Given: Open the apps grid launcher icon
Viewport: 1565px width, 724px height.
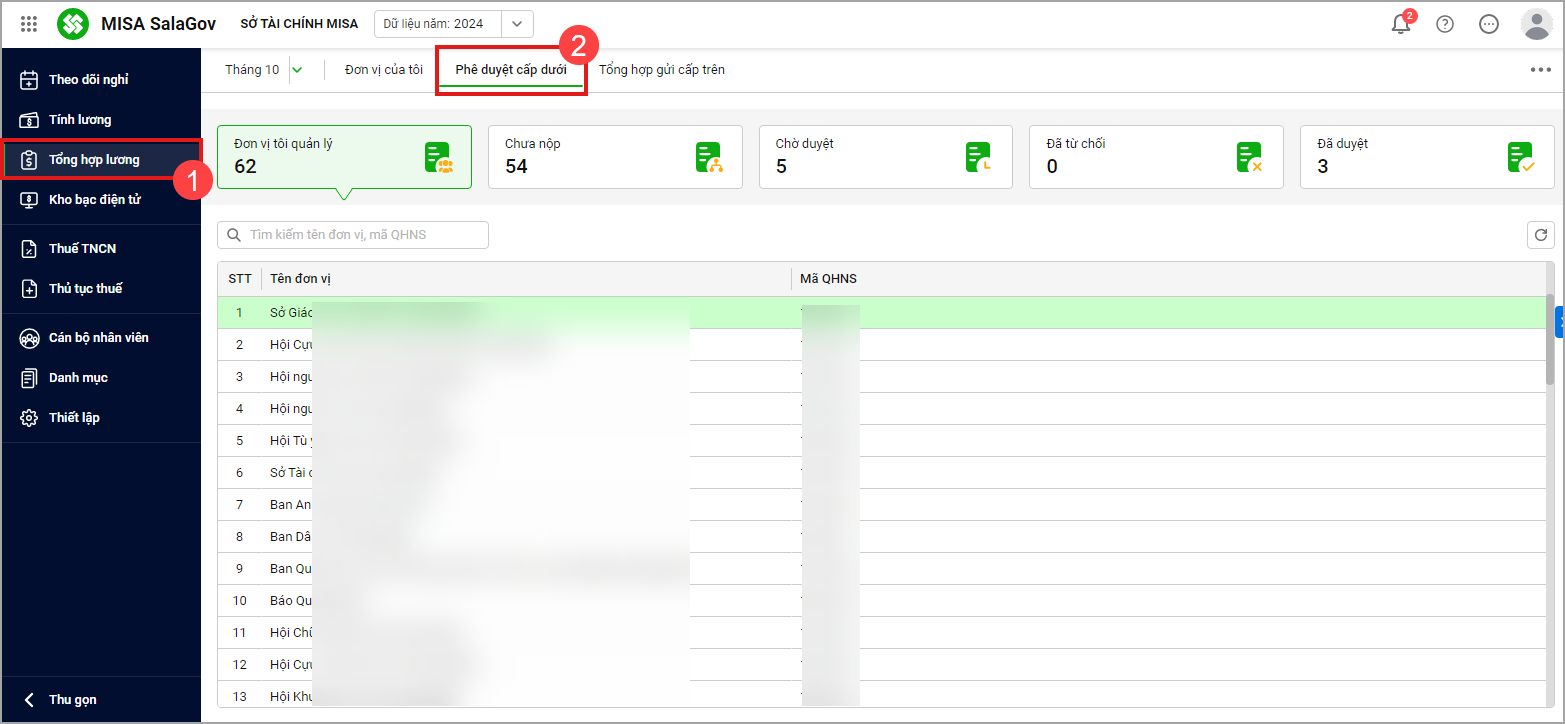Looking at the screenshot, I should click(x=29, y=24).
